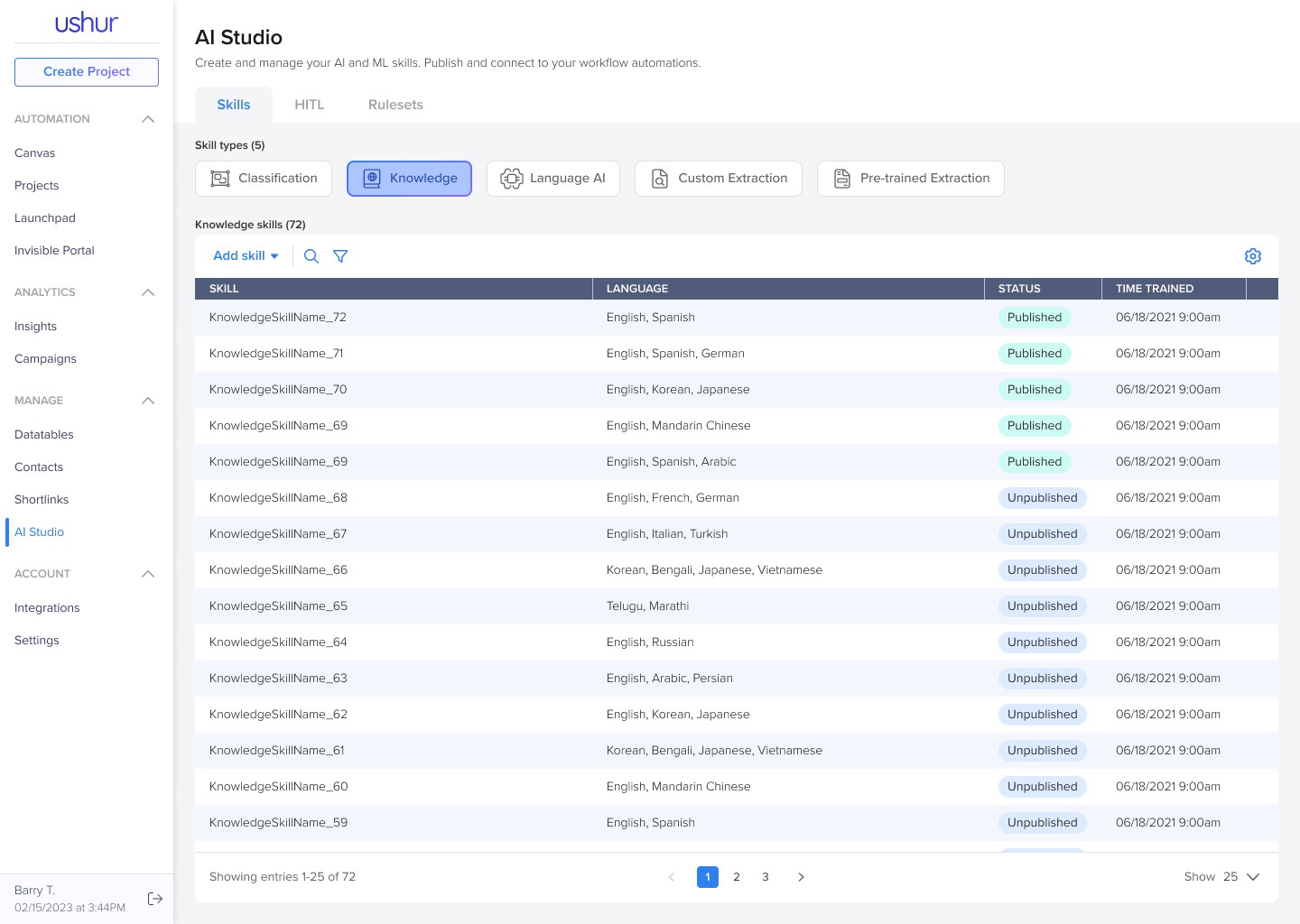The image size is (1300, 924).
Task: Open Insights in the sidebar
Action: [x=36, y=327]
